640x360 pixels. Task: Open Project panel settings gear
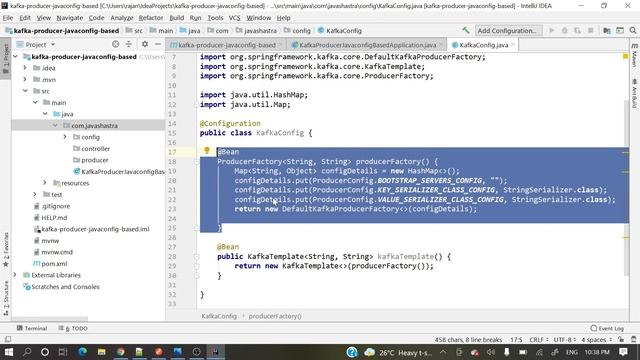pyautogui.click(x=145, y=44)
